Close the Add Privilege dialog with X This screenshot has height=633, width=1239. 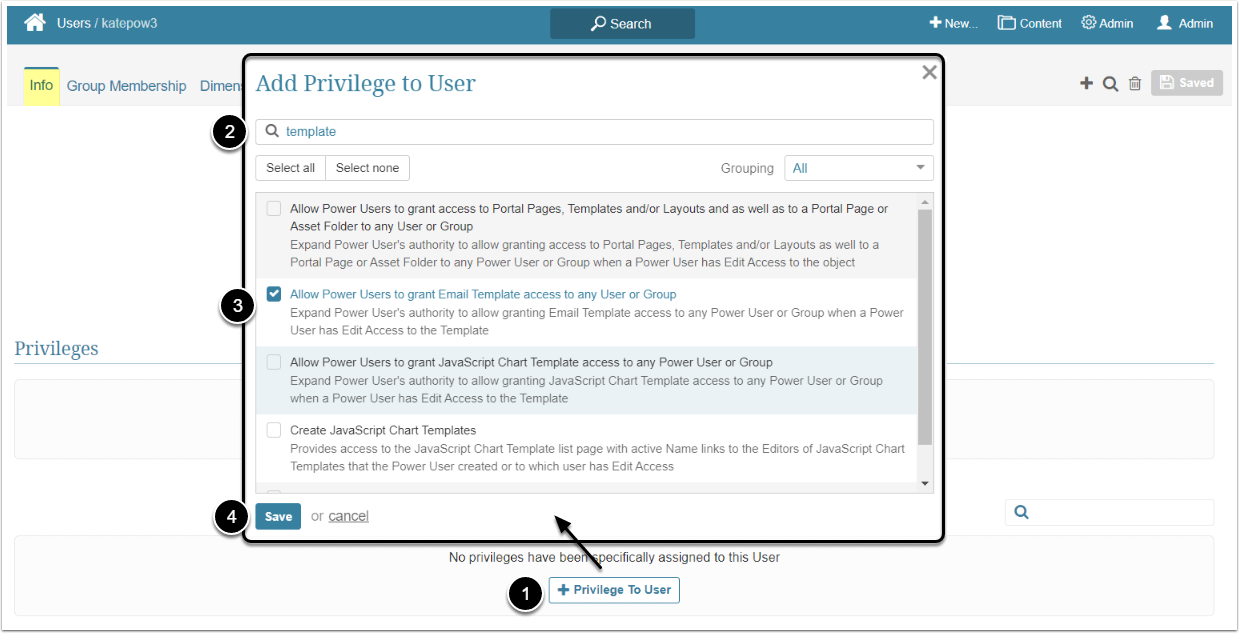[929, 72]
